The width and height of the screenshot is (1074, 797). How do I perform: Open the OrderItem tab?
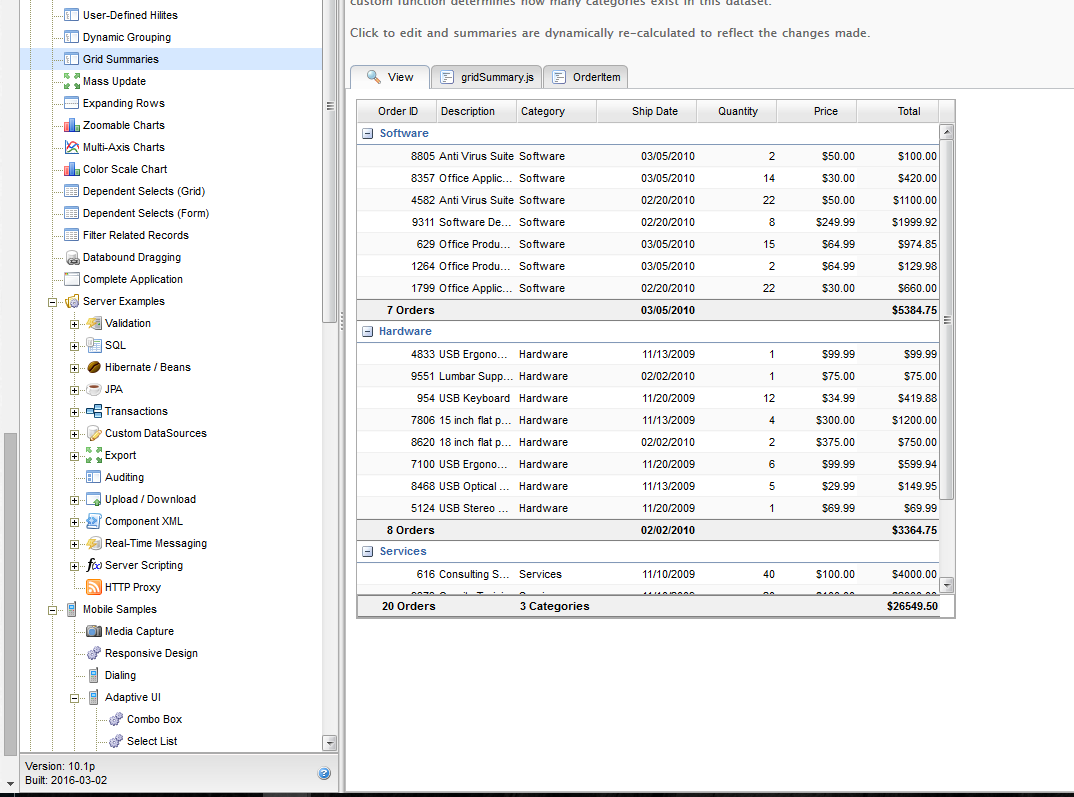pyautogui.click(x=586, y=77)
